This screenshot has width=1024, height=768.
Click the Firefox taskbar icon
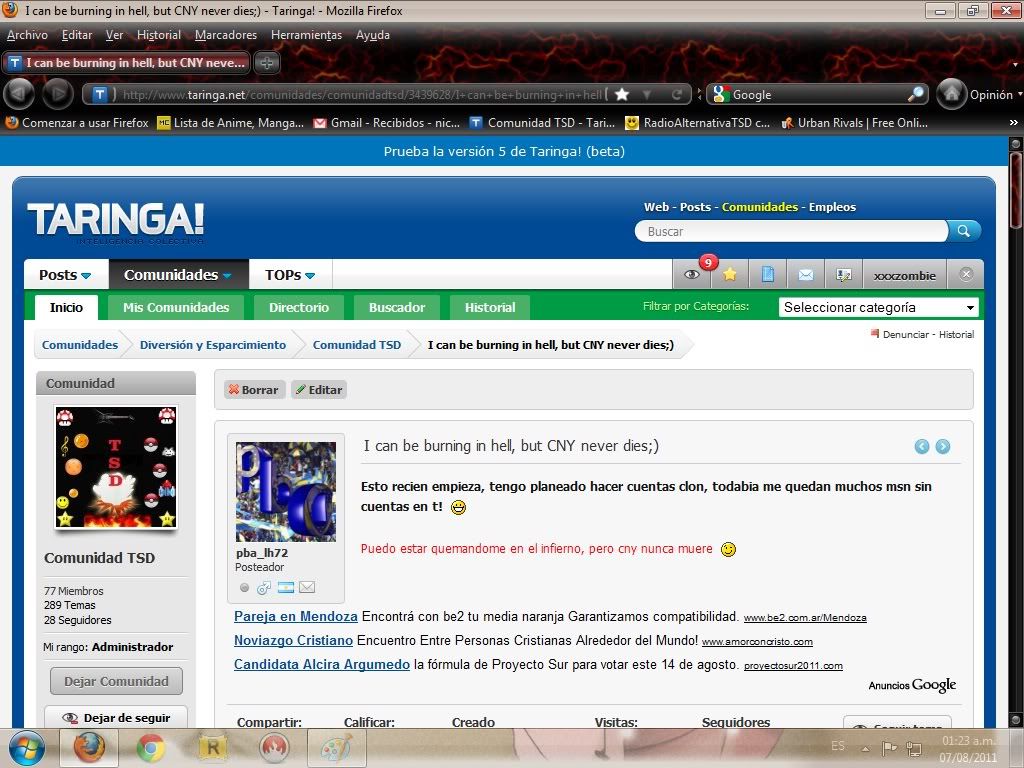point(89,748)
